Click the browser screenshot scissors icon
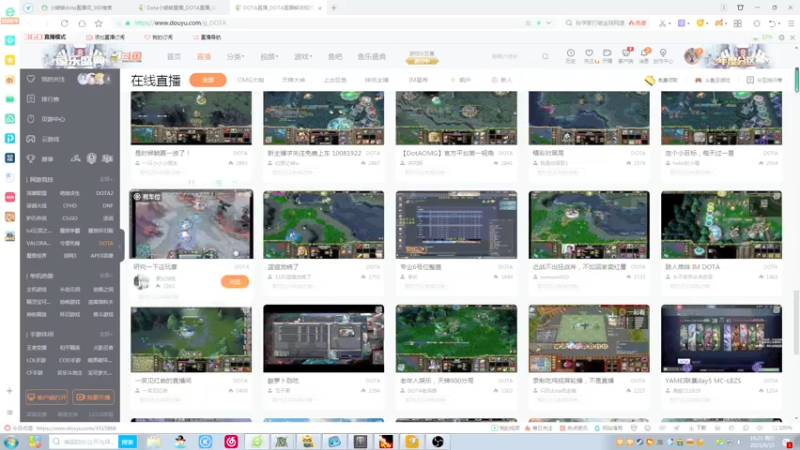Screen dimensions: 800x450 click(662, 23)
